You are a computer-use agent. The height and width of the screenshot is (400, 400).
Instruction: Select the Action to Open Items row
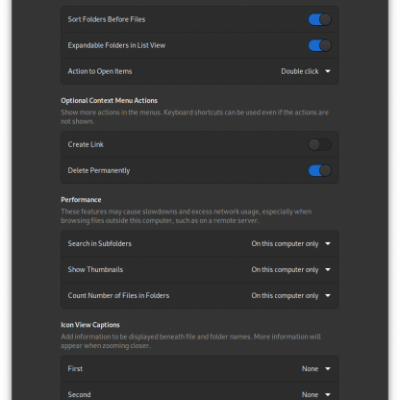click(x=200, y=71)
